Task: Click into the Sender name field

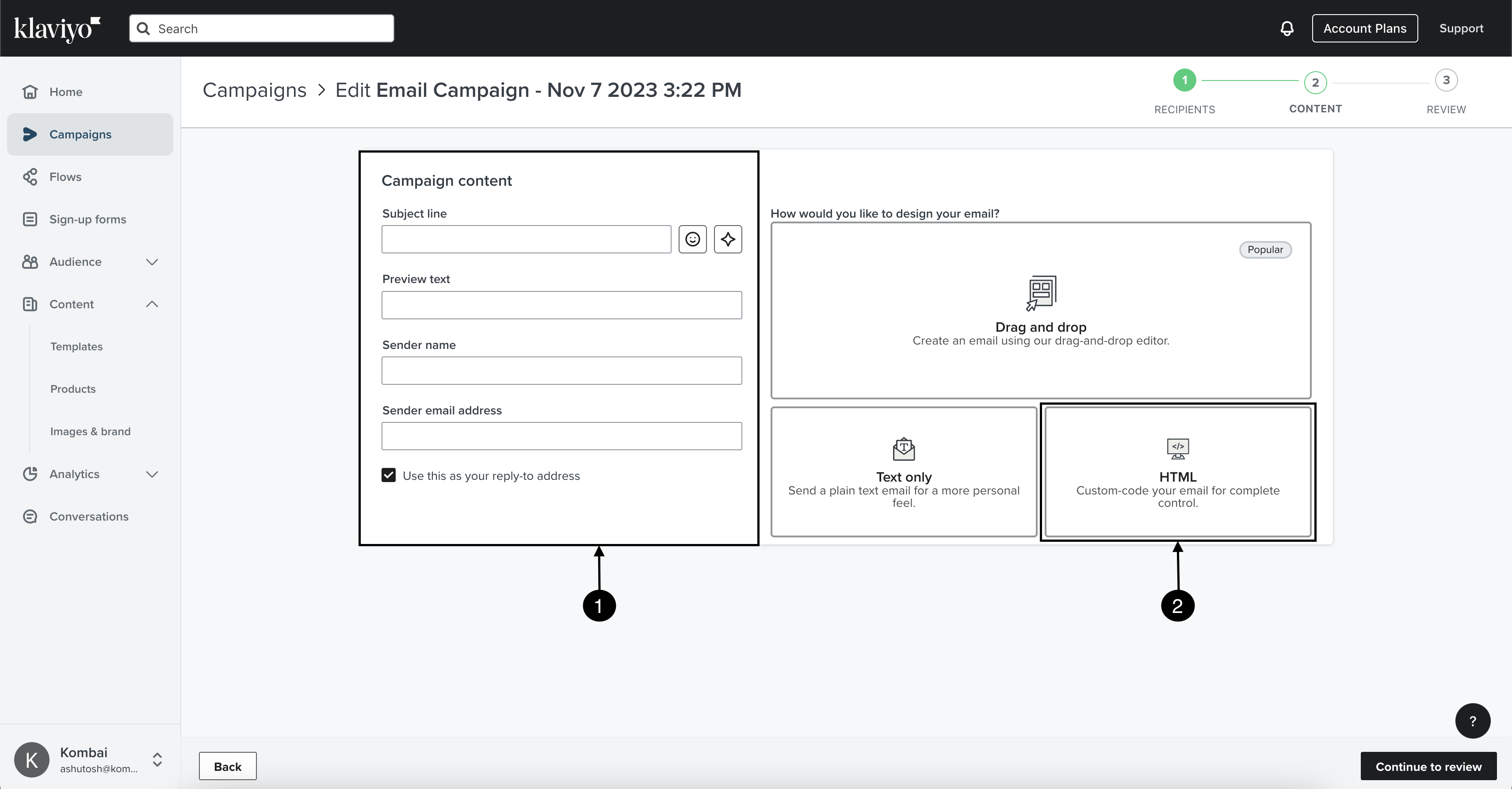Action: click(x=561, y=371)
